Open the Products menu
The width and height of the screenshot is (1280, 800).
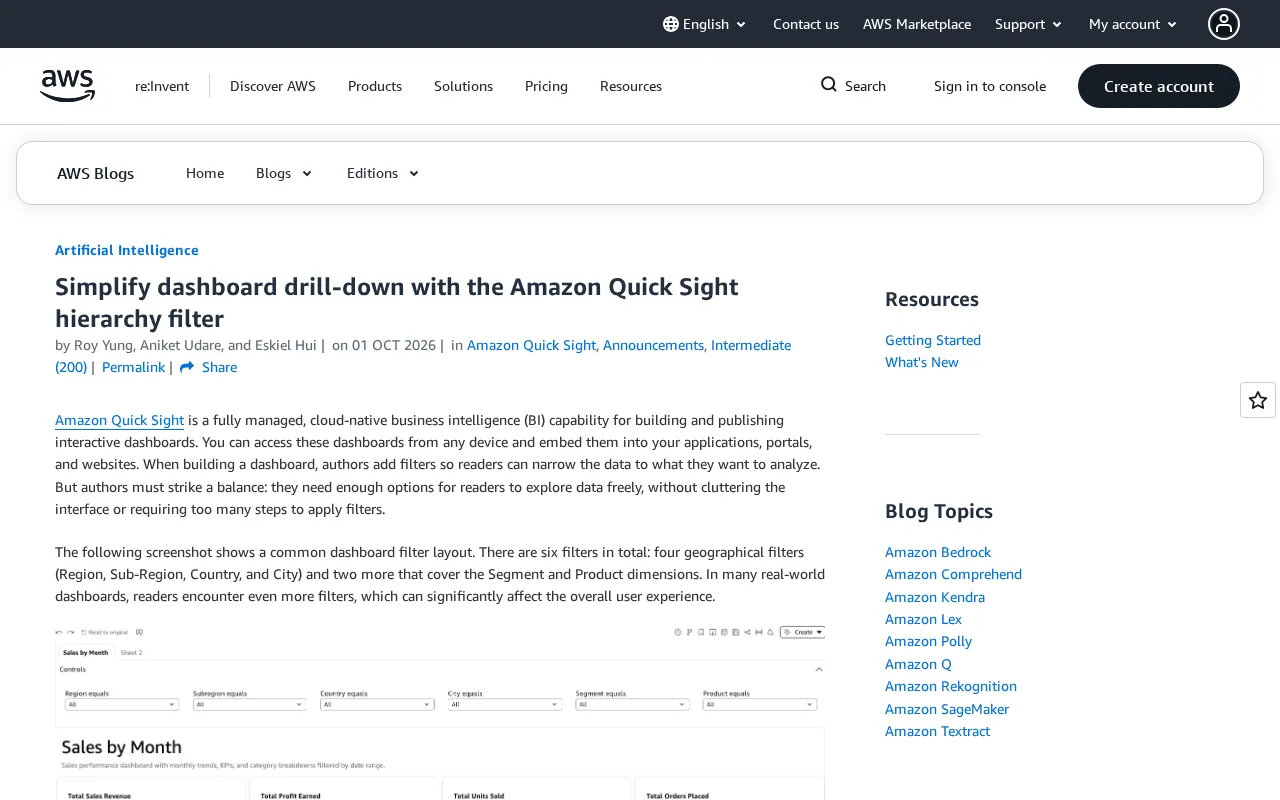click(375, 86)
